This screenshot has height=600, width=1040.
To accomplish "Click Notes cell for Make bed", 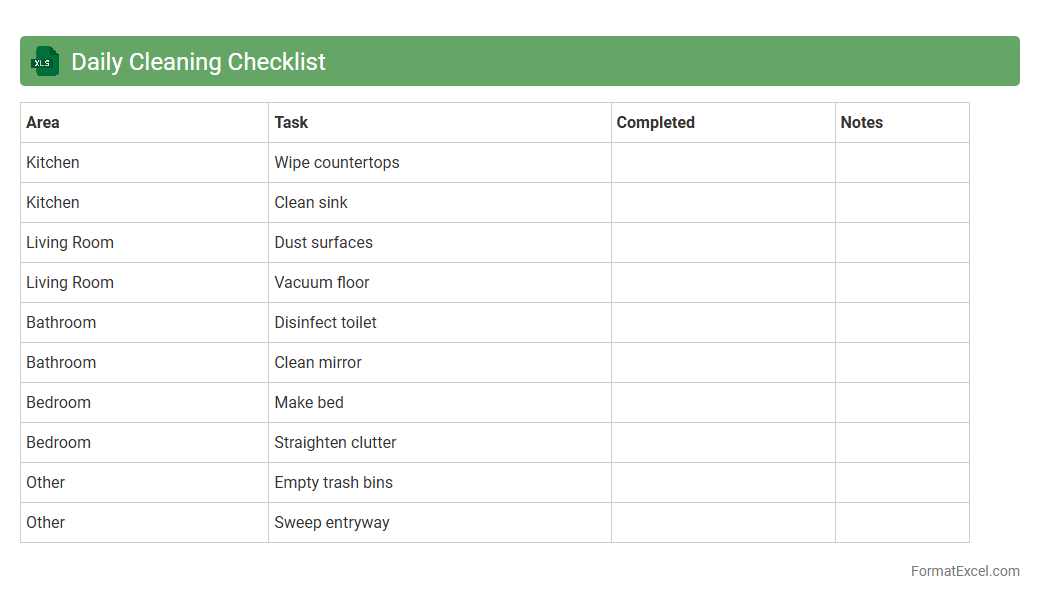I will click(x=902, y=402).
